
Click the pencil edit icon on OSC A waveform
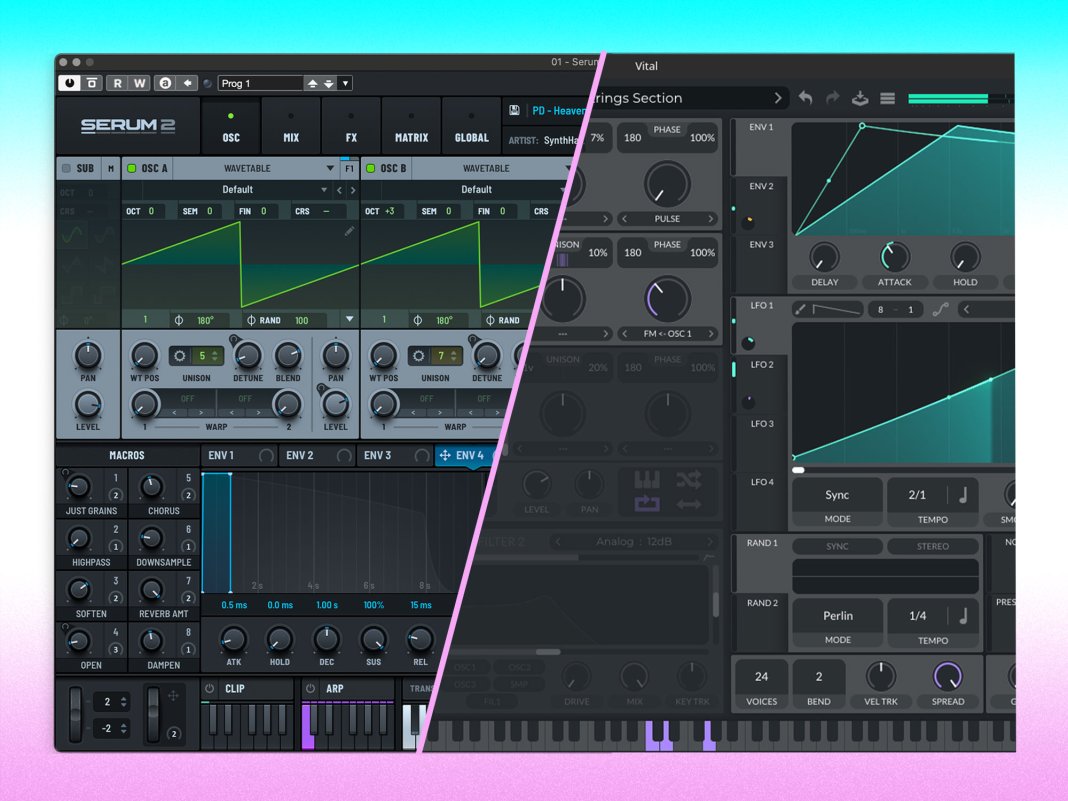coord(349,232)
